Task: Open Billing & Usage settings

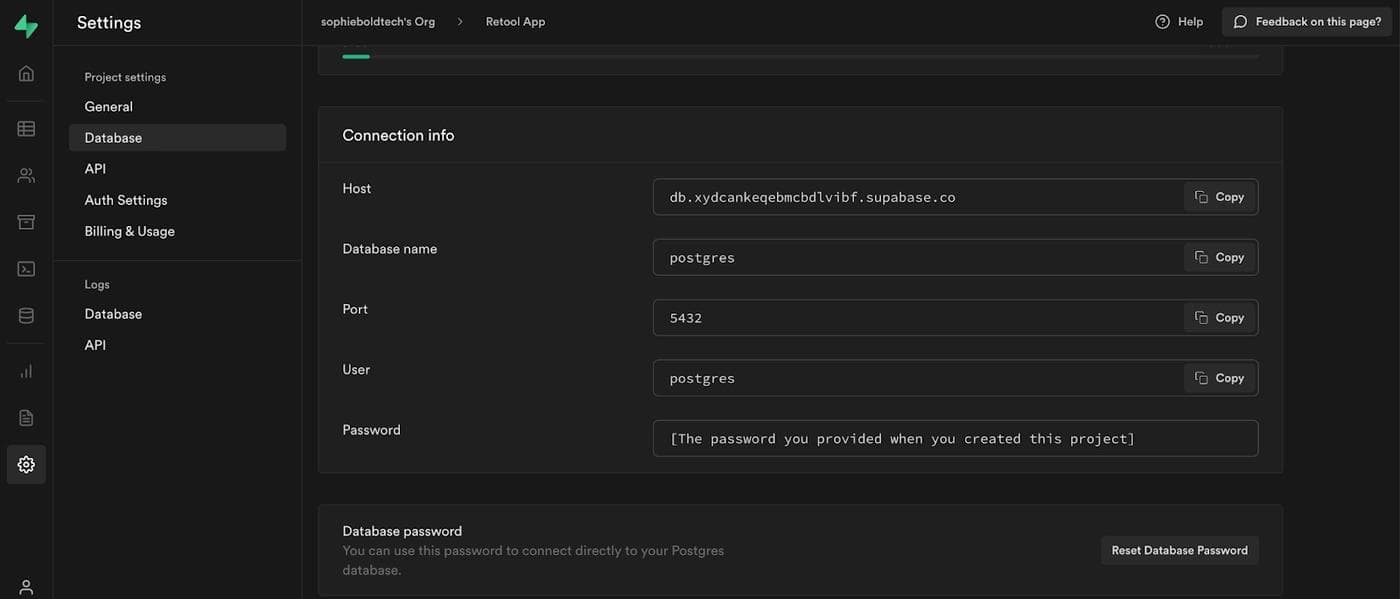Action: pyautogui.click(x=129, y=231)
